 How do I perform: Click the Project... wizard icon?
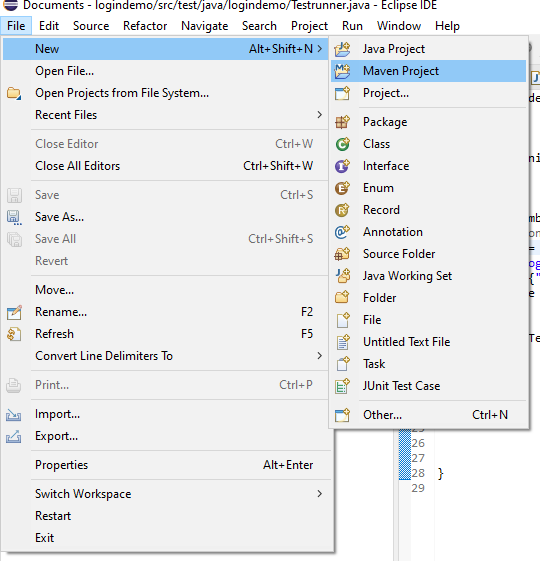342,93
